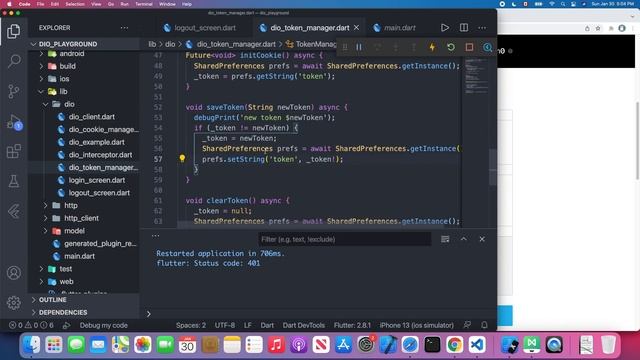Image resolution: width=640 pixels, height=360 pixels.
Task: Open main.dart in the file tree
Action: tap(79, 256)
